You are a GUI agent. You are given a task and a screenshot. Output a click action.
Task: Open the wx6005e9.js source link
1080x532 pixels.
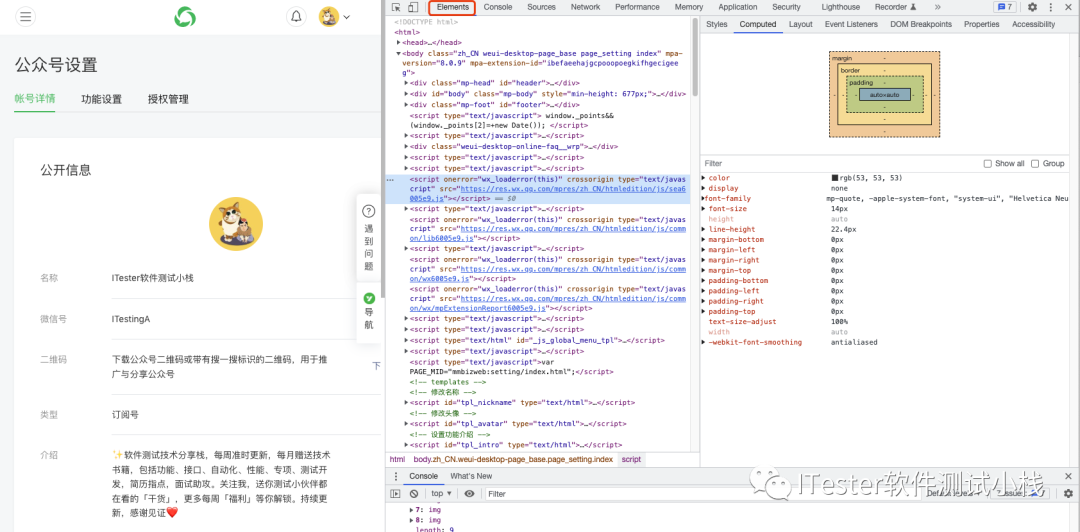click(x=548, y=274)
